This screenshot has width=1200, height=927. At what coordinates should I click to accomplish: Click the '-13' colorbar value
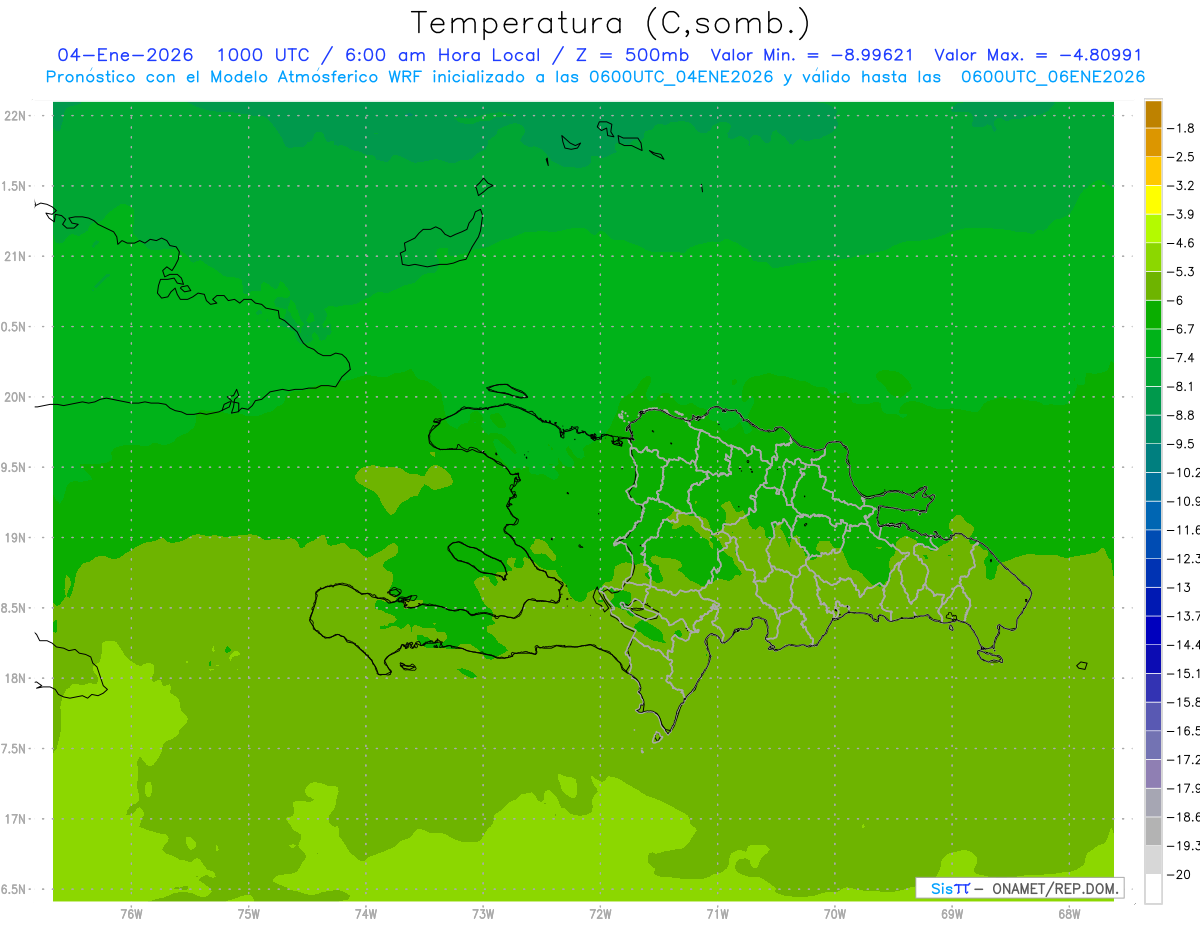(x=1181, y=587)
